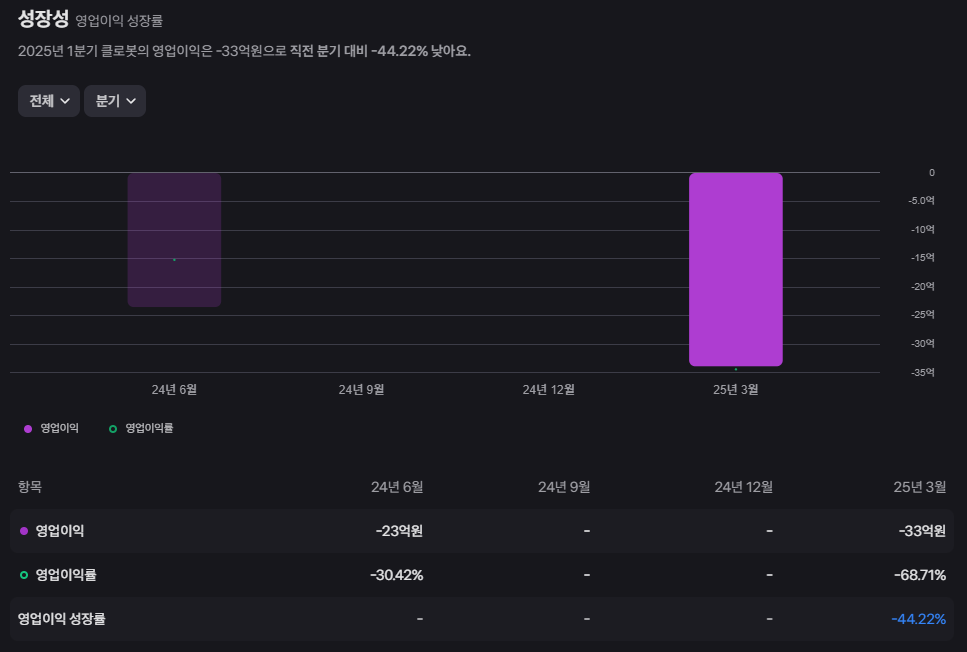The height and width of the screenshot is (652, 967).
Task: Click the green dot on 24년 6월 bar
Action: point(175,260)
